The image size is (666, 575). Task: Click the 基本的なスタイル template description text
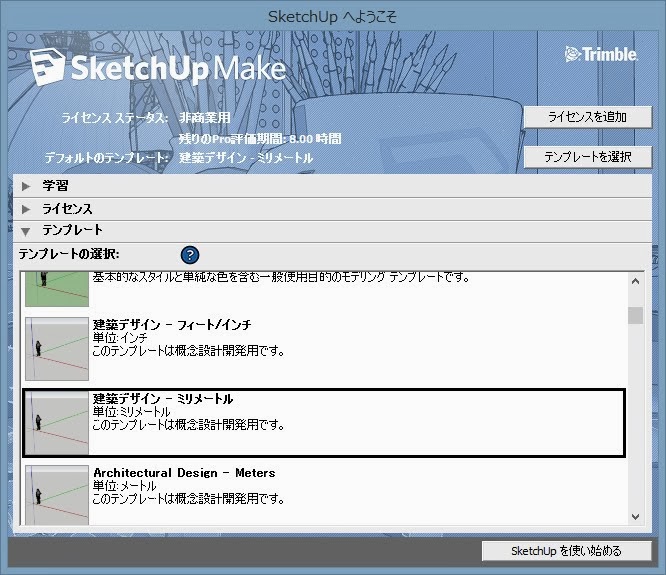point(281,277)
